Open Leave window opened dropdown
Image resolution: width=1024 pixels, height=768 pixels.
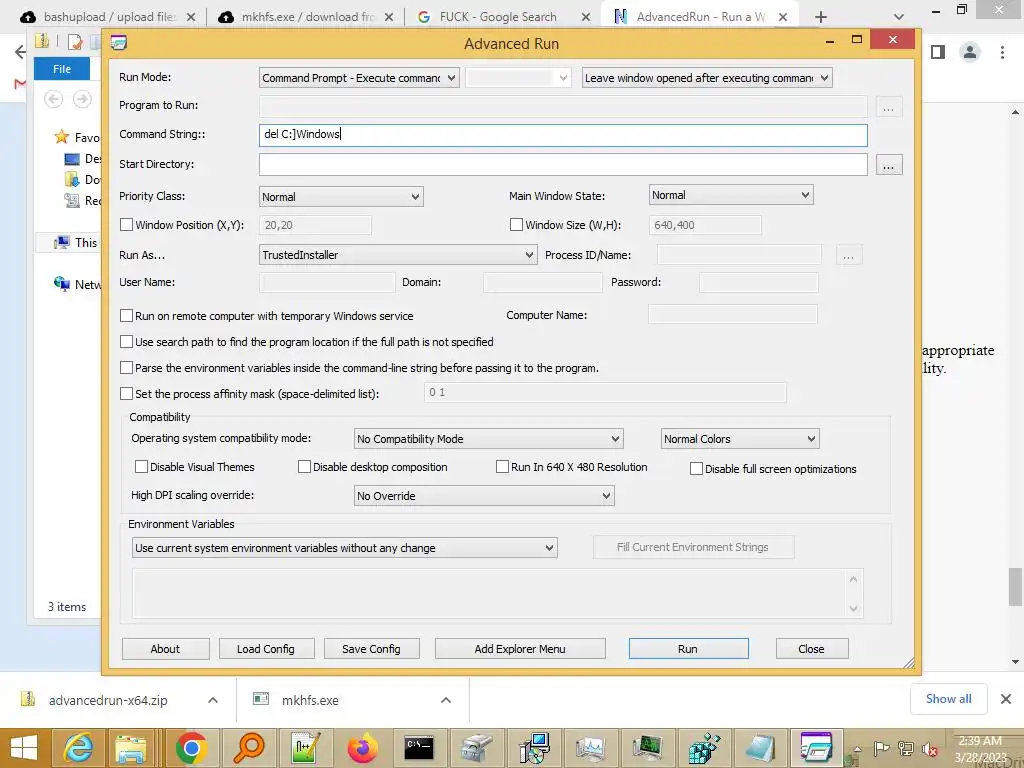click(707, 78)
